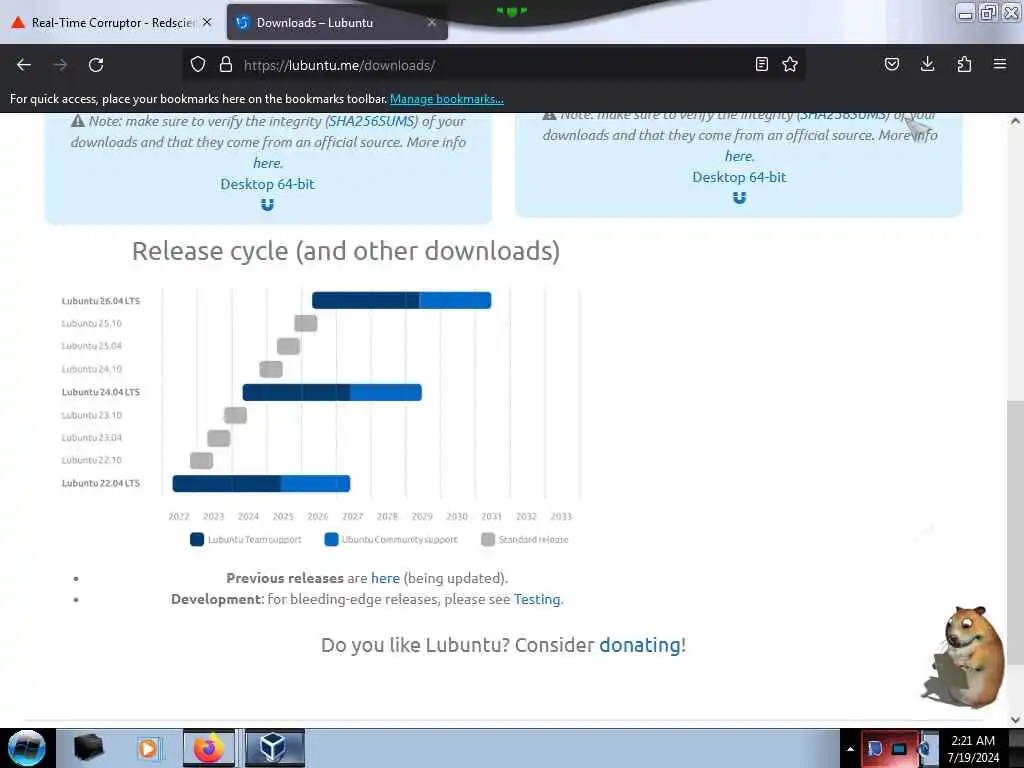
Task: Close the Downloads – Lubuntu tab
Action: 432,22
